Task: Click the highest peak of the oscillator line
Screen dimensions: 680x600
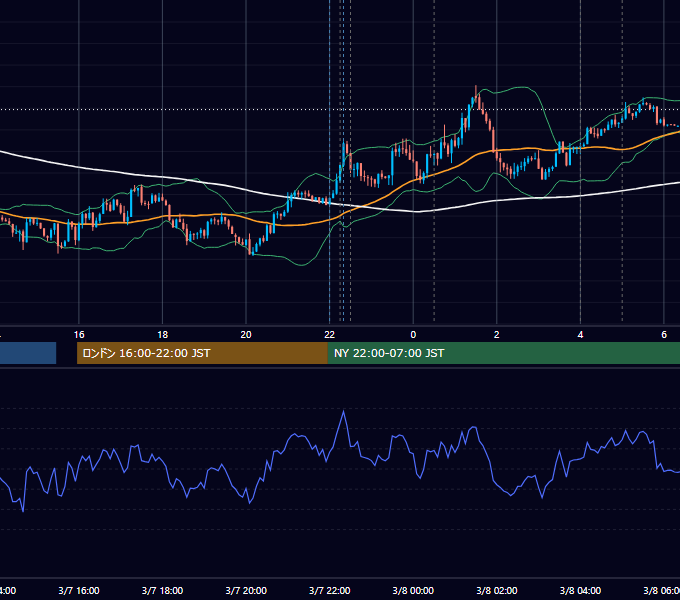Action: [344, 411]
